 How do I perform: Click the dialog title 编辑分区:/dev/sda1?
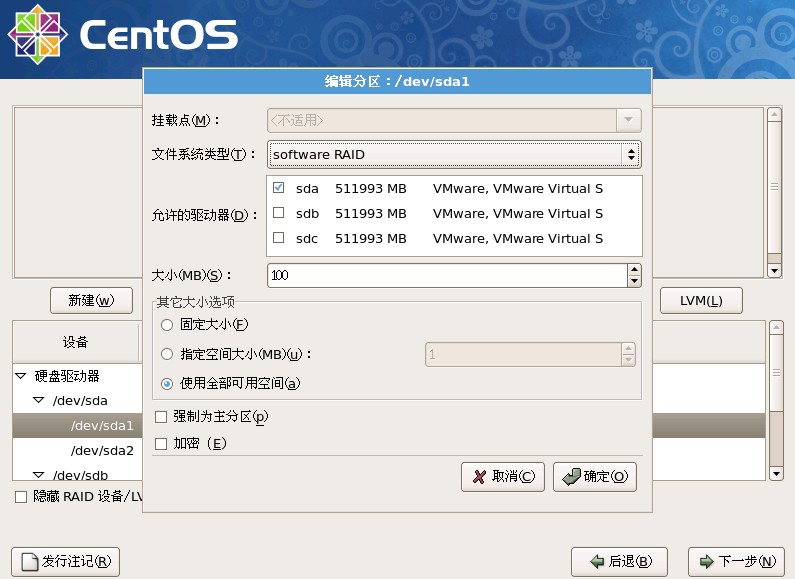point(397,81)
